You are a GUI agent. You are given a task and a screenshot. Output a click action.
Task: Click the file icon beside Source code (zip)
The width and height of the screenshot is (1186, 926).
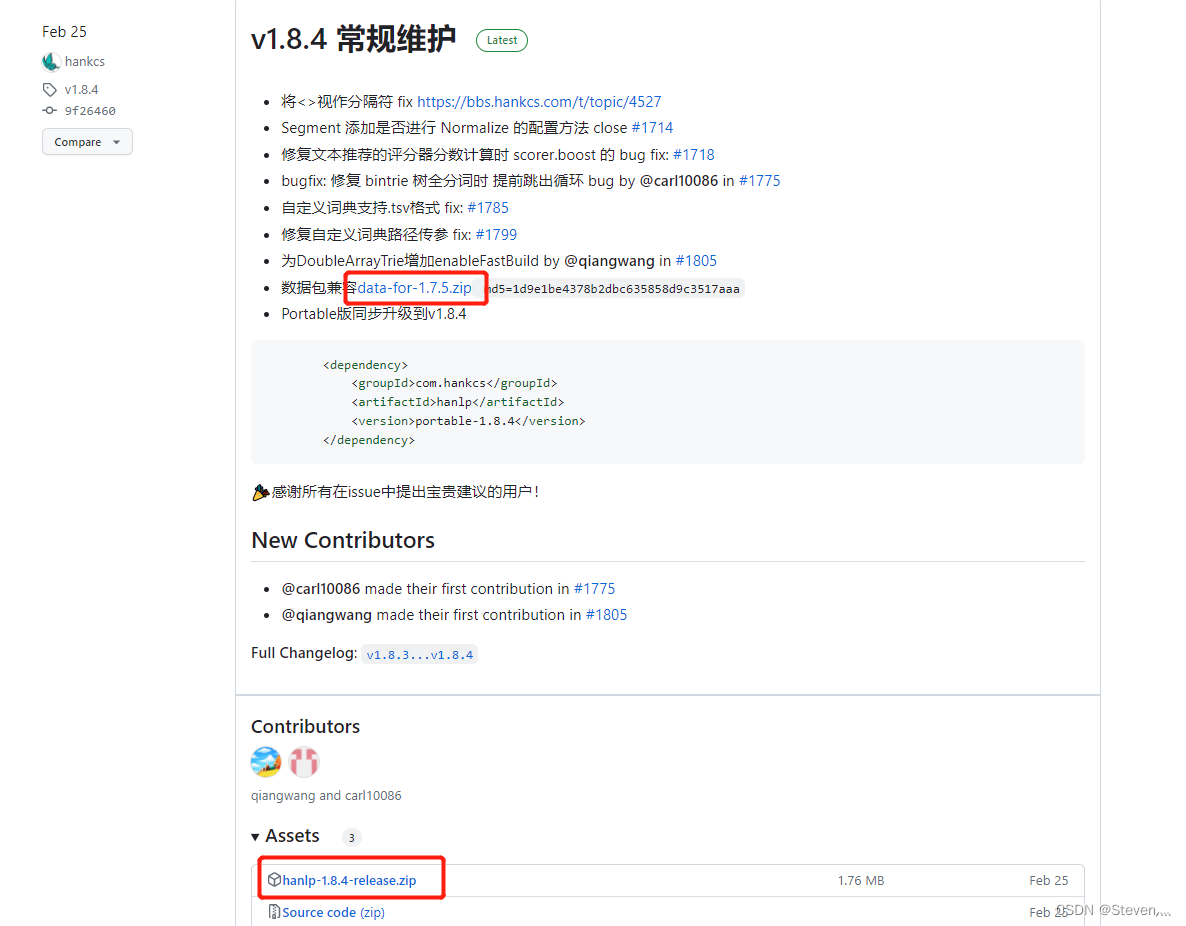[x=273, y=911]
